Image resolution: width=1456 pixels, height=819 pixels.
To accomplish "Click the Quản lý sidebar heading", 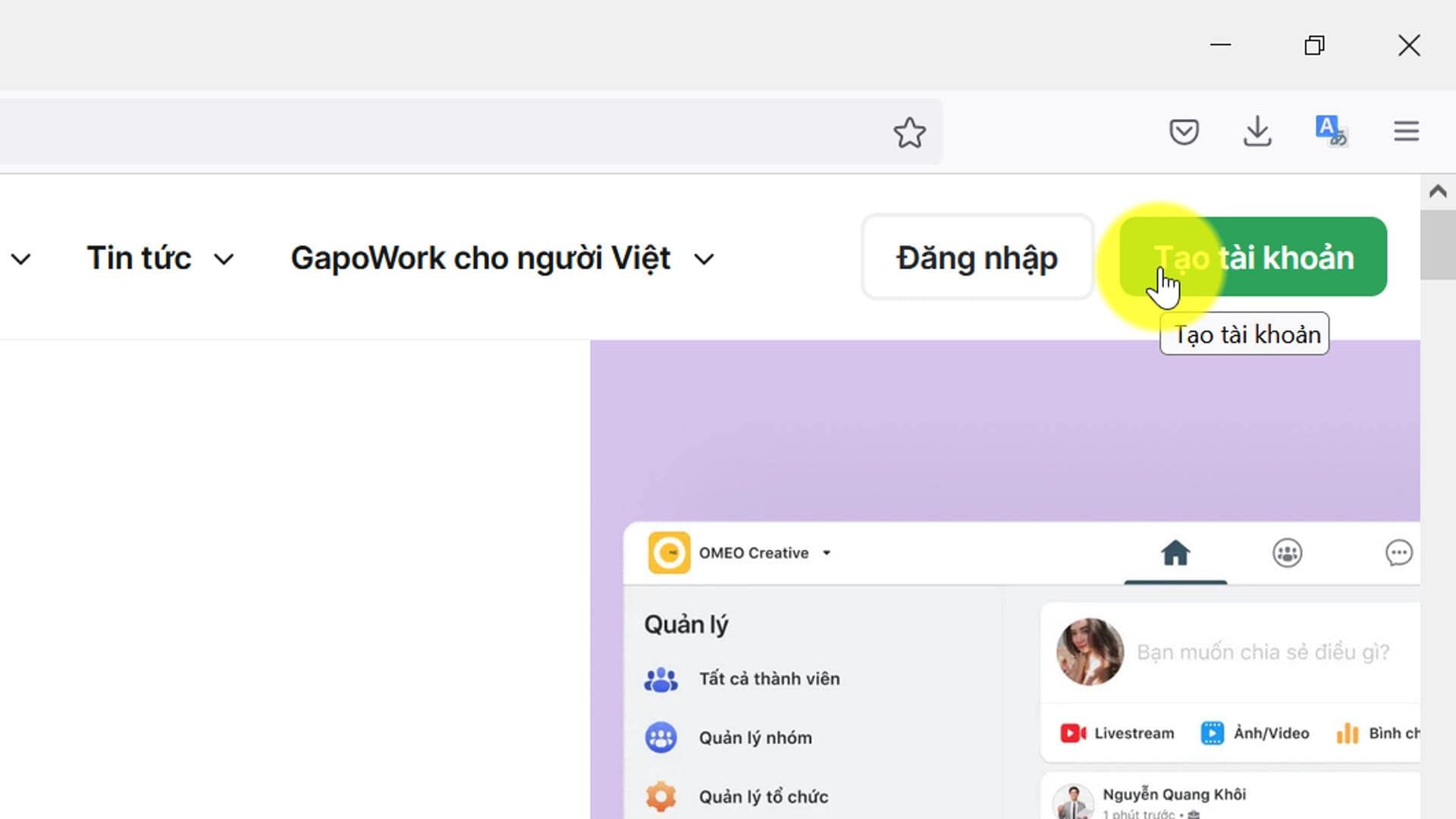I will tap(686, 625).
